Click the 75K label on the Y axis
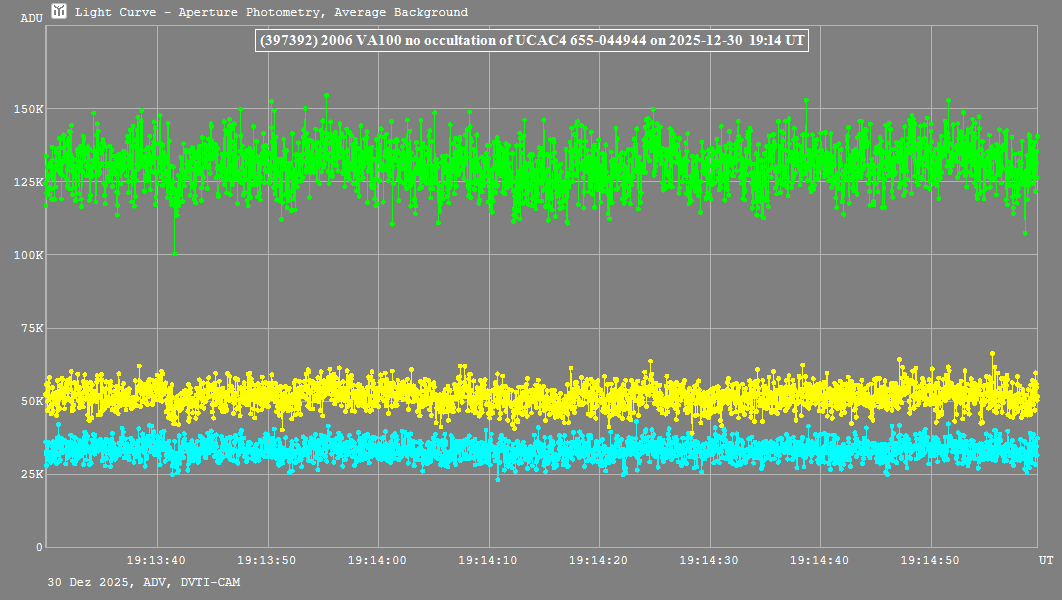Image resolution: width=1062 pixels, height=600 pixels. pos(30,328)
